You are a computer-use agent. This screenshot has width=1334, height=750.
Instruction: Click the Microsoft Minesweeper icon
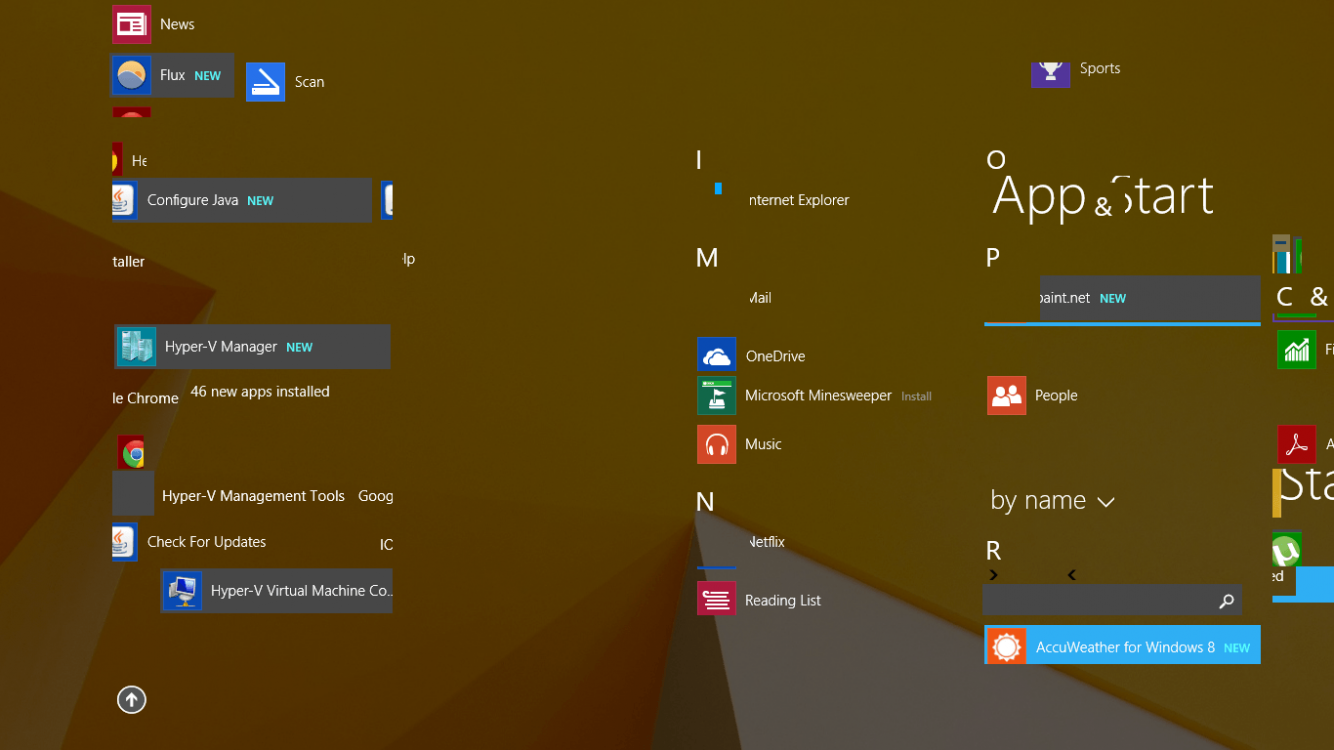coord(716,395)
